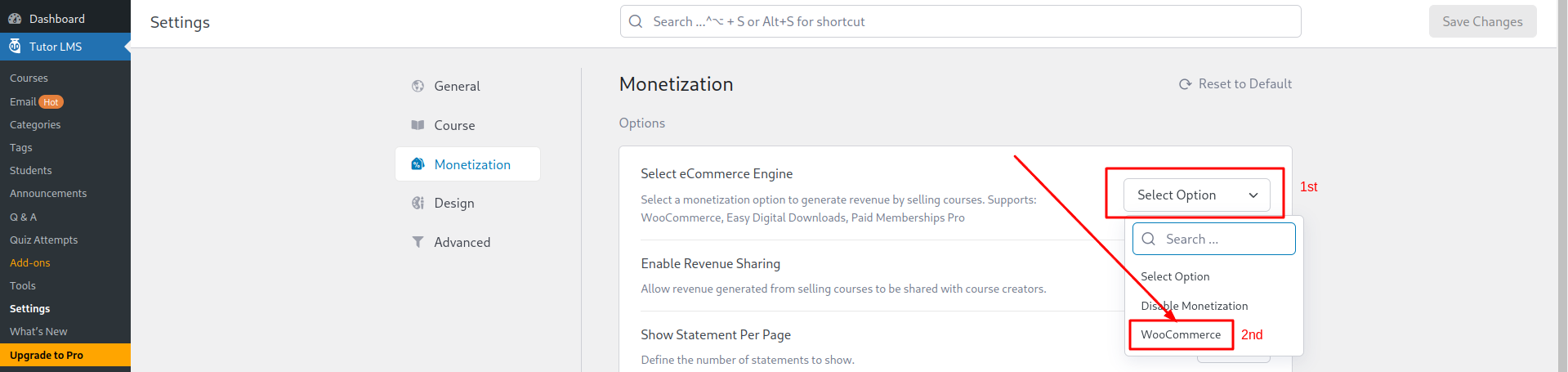Click the Monetization page heading
The height and width of the screenshot is (372, 1568).
676,84
